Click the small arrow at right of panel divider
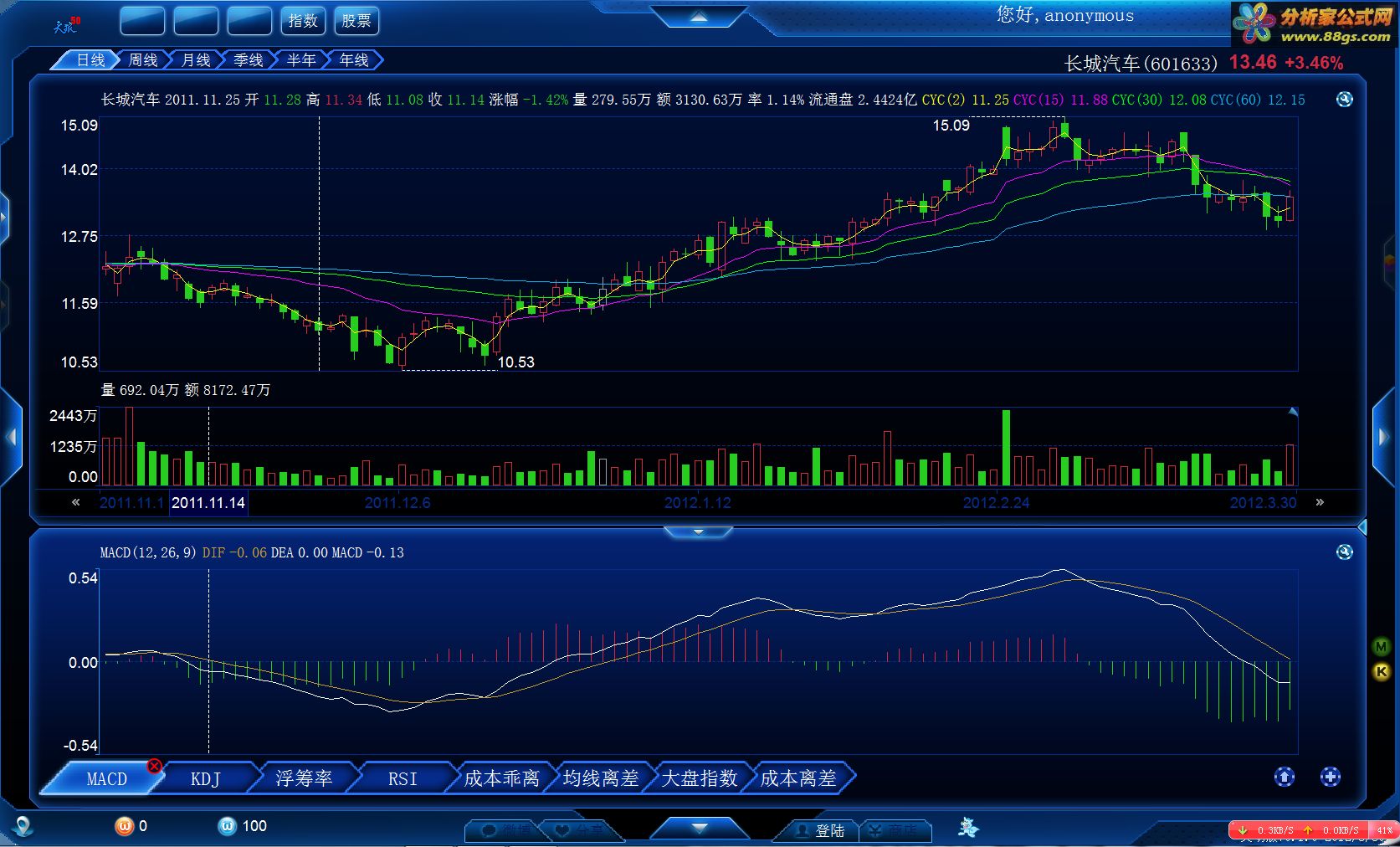Screen dimensions: 1400x847 click(1362, 527)
